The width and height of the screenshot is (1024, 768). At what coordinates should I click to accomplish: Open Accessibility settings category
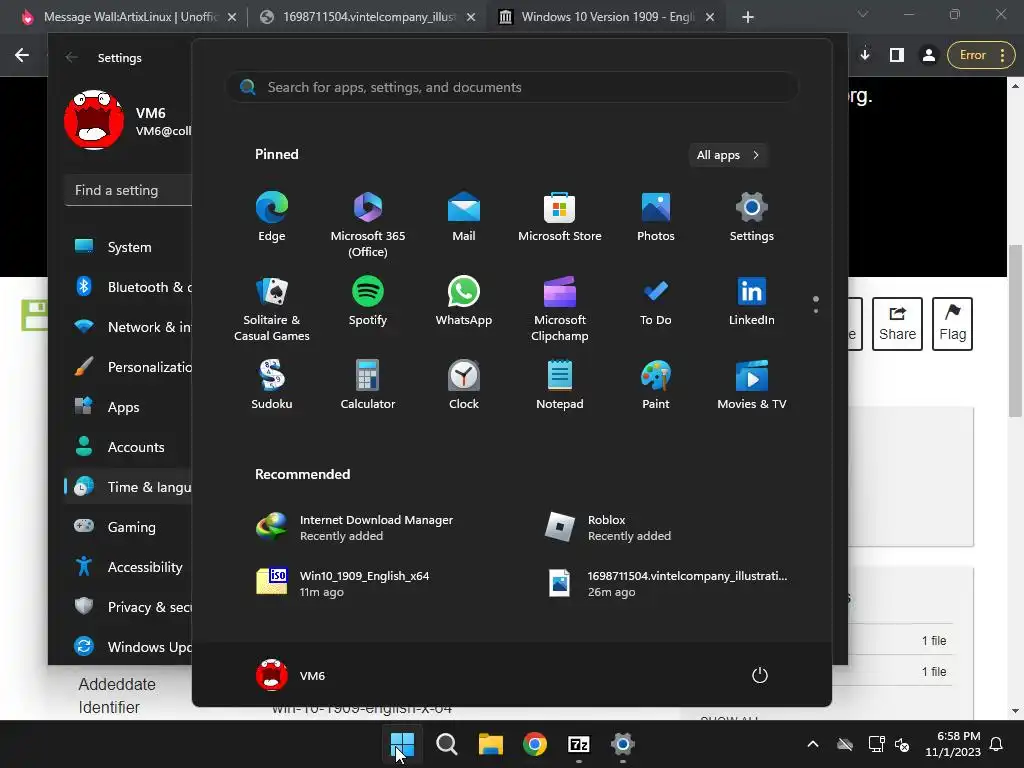point(129,567)
